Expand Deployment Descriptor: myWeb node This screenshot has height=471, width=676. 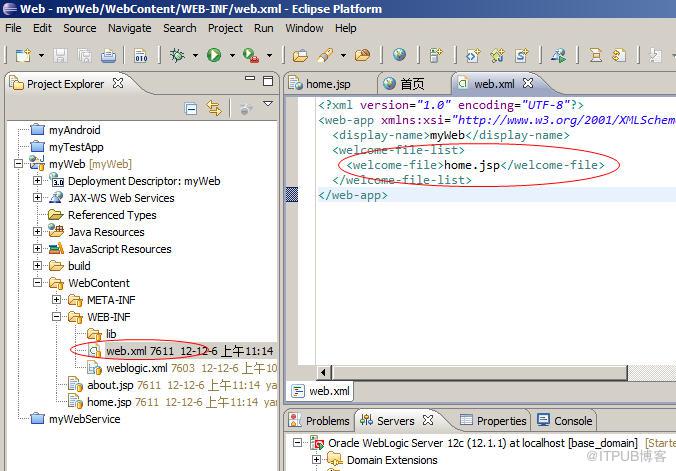[38, 180]
